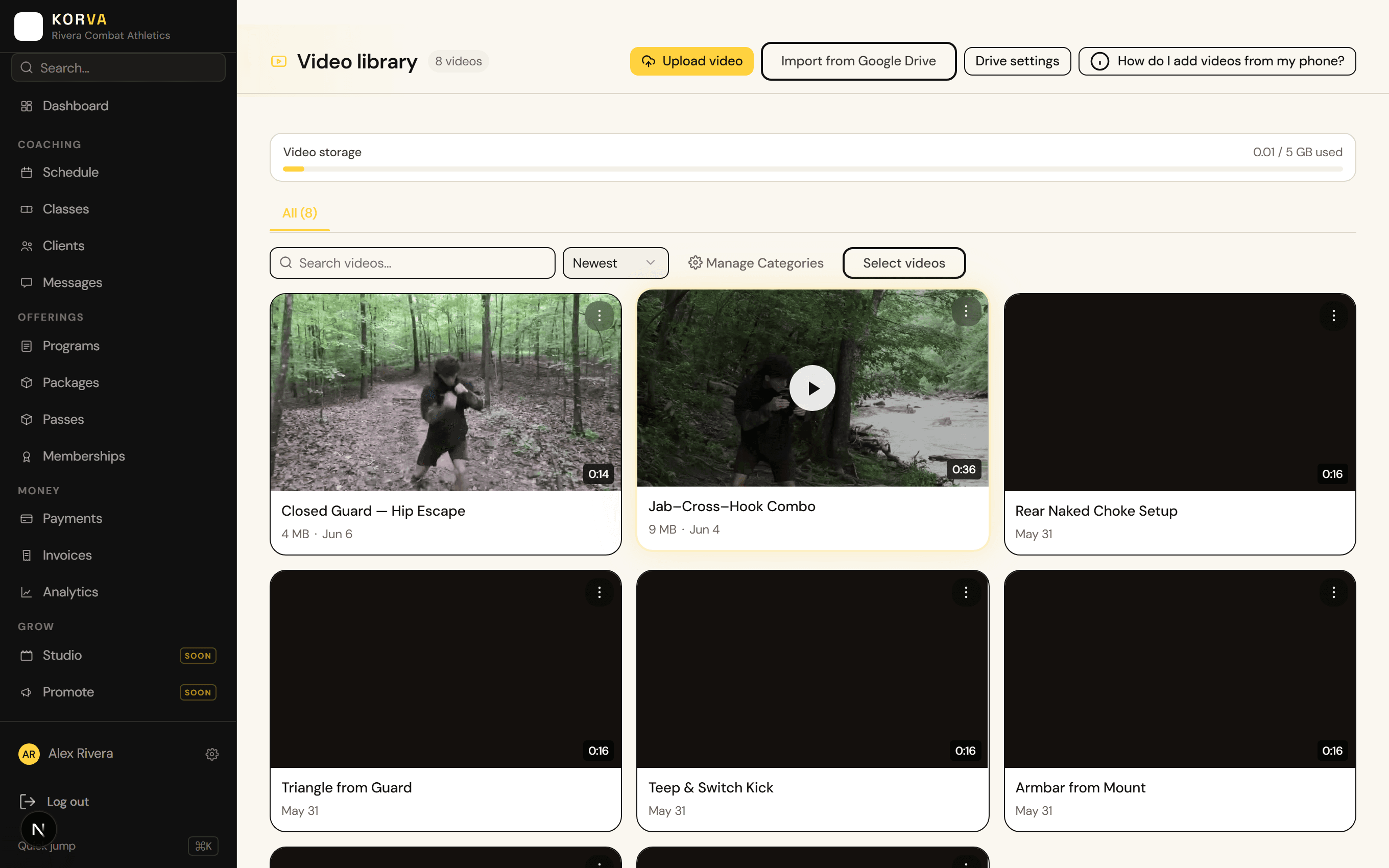Click the "8 videos" count badge
This screenshot has width=1389, height=868.
[x=458, y=61]
